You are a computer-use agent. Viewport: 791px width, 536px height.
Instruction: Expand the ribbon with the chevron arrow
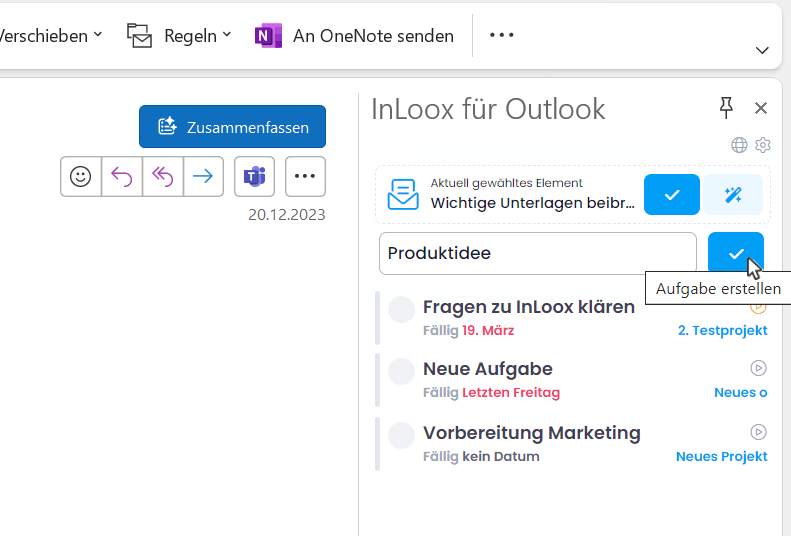point(762,50)
